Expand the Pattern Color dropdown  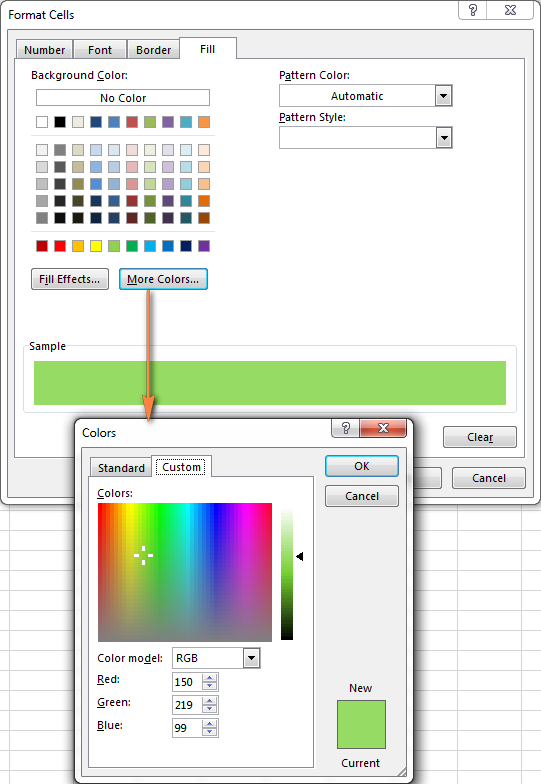tap(444, 96)
